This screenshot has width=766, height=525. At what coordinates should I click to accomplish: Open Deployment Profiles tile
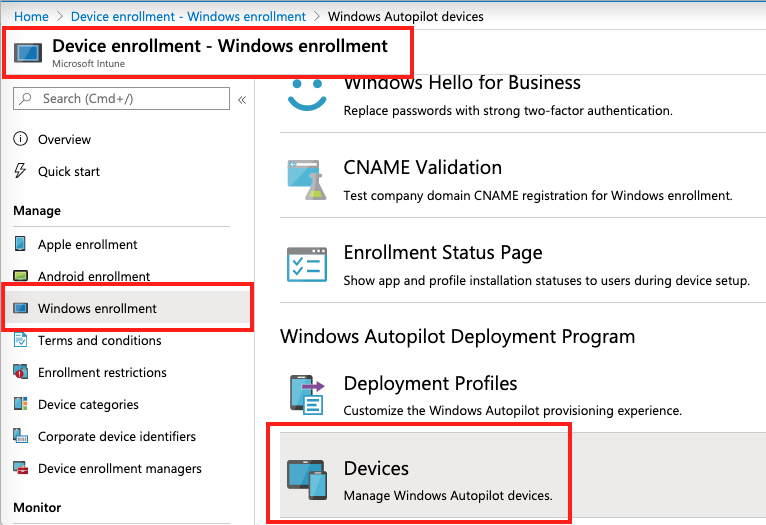pyautogui.click(x=523, y=395)
